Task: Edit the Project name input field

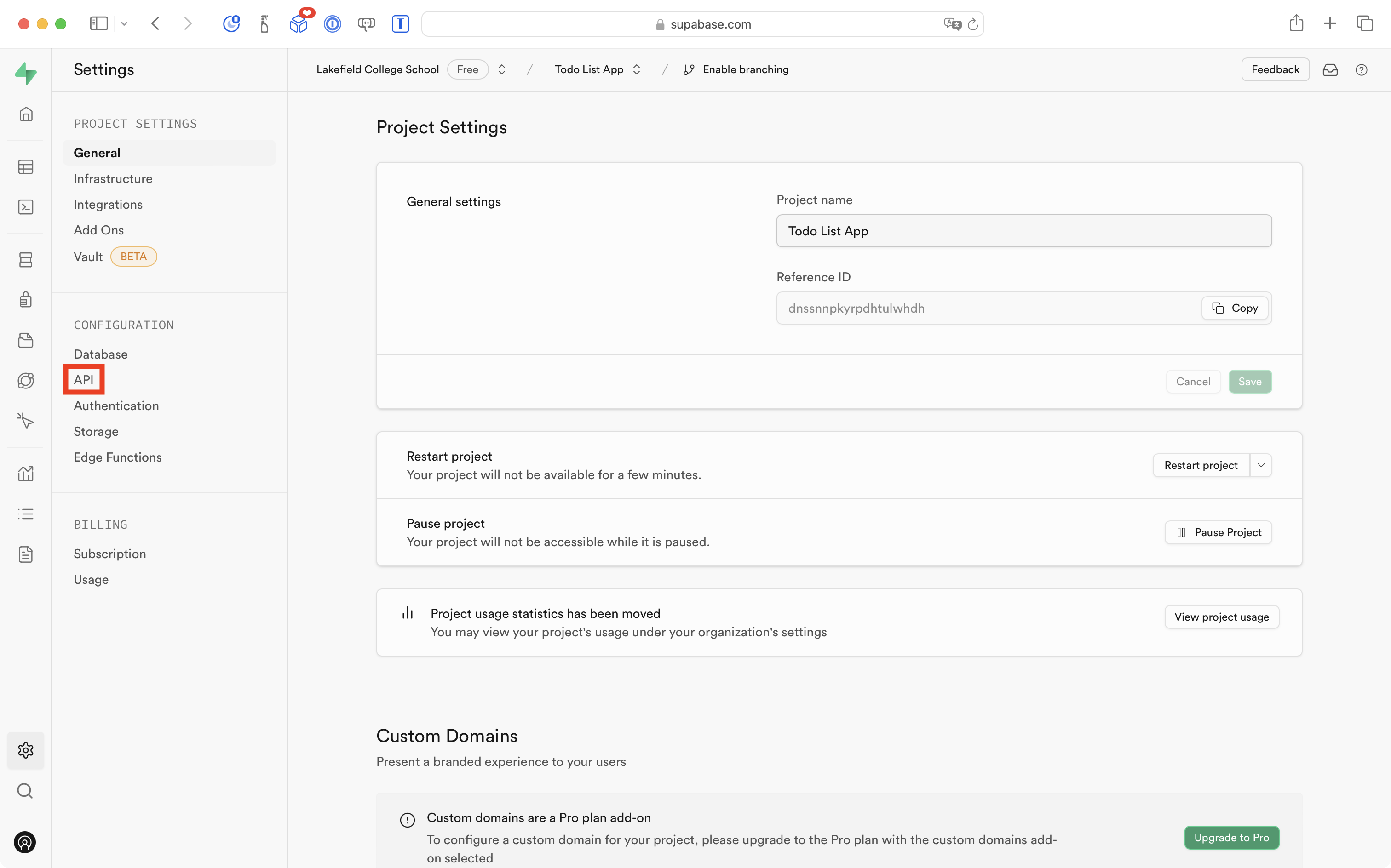Action: [1023, 231]
